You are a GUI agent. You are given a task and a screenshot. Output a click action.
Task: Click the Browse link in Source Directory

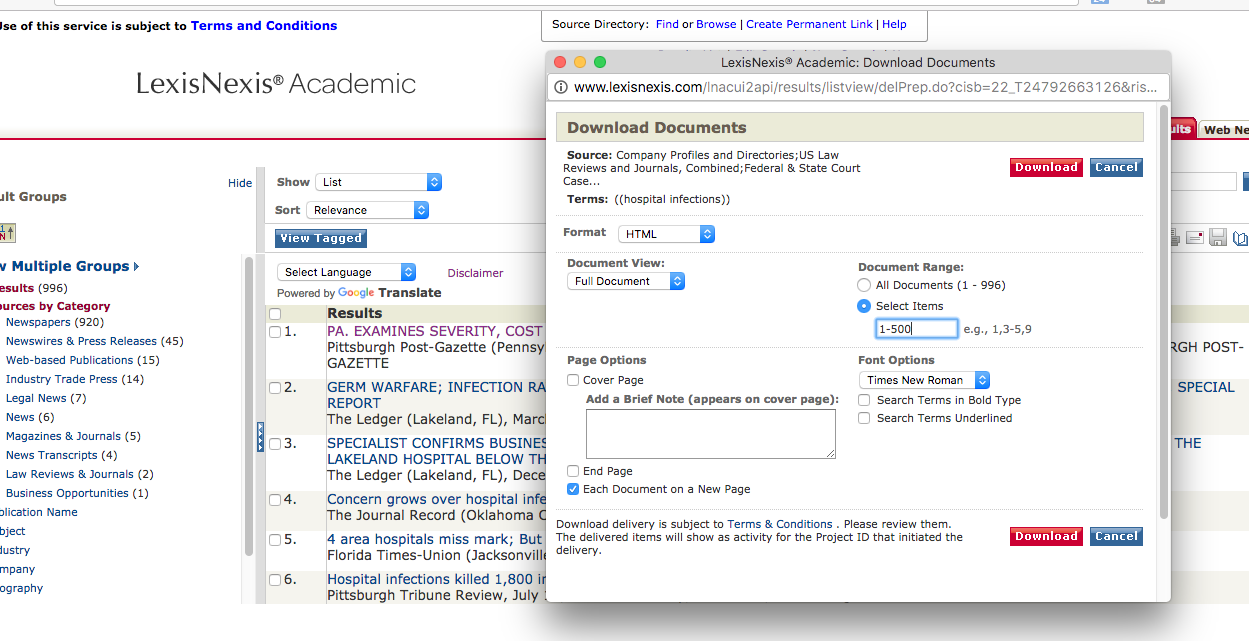tap(716, 24)
